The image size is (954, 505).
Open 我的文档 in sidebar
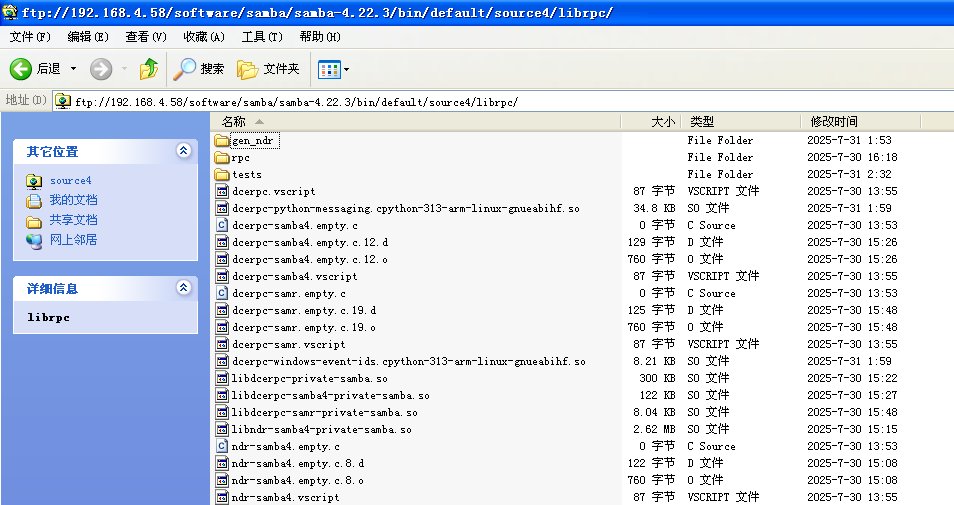point(73,200)
